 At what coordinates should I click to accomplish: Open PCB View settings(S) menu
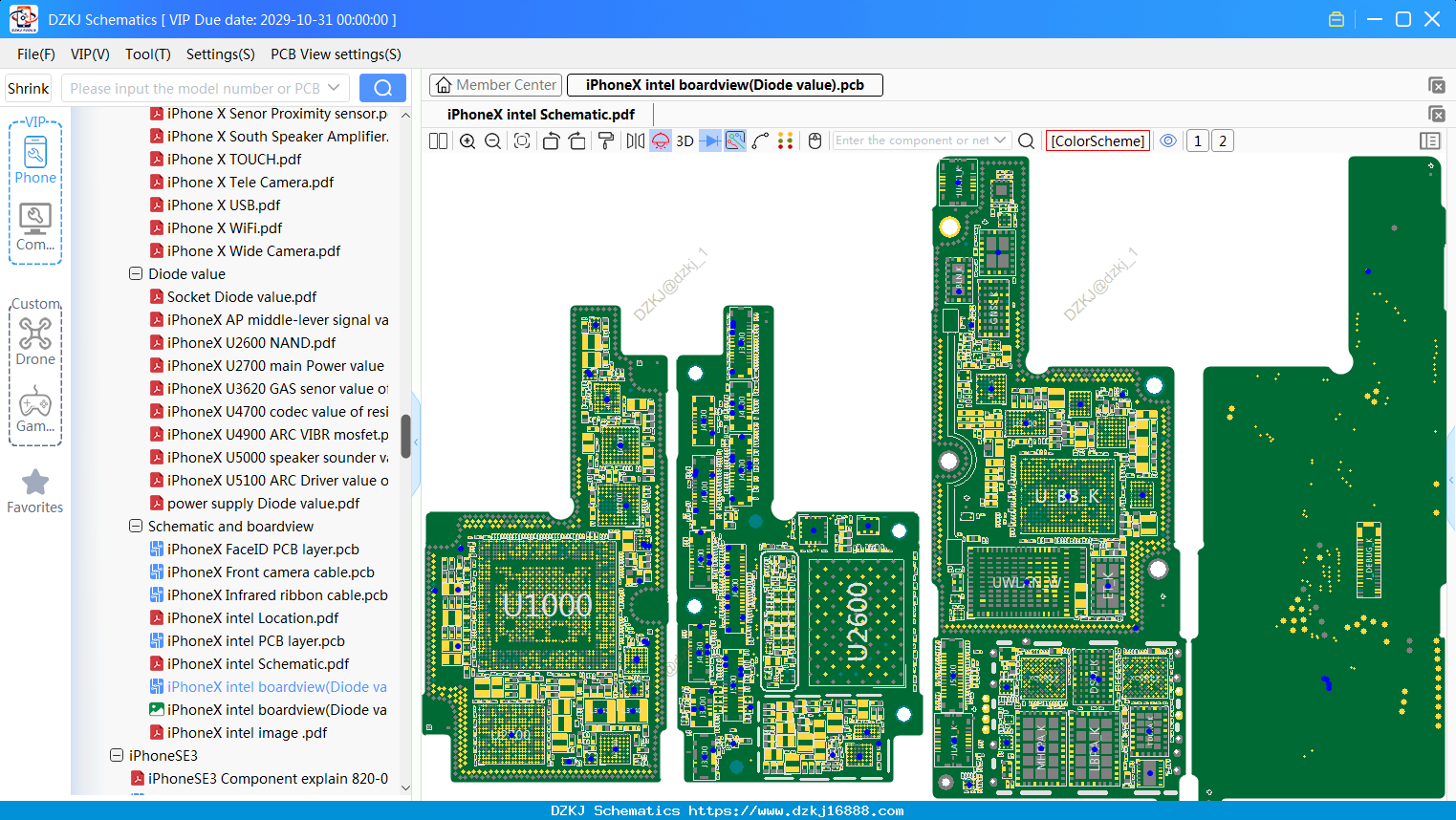click(x=336, y=54)
